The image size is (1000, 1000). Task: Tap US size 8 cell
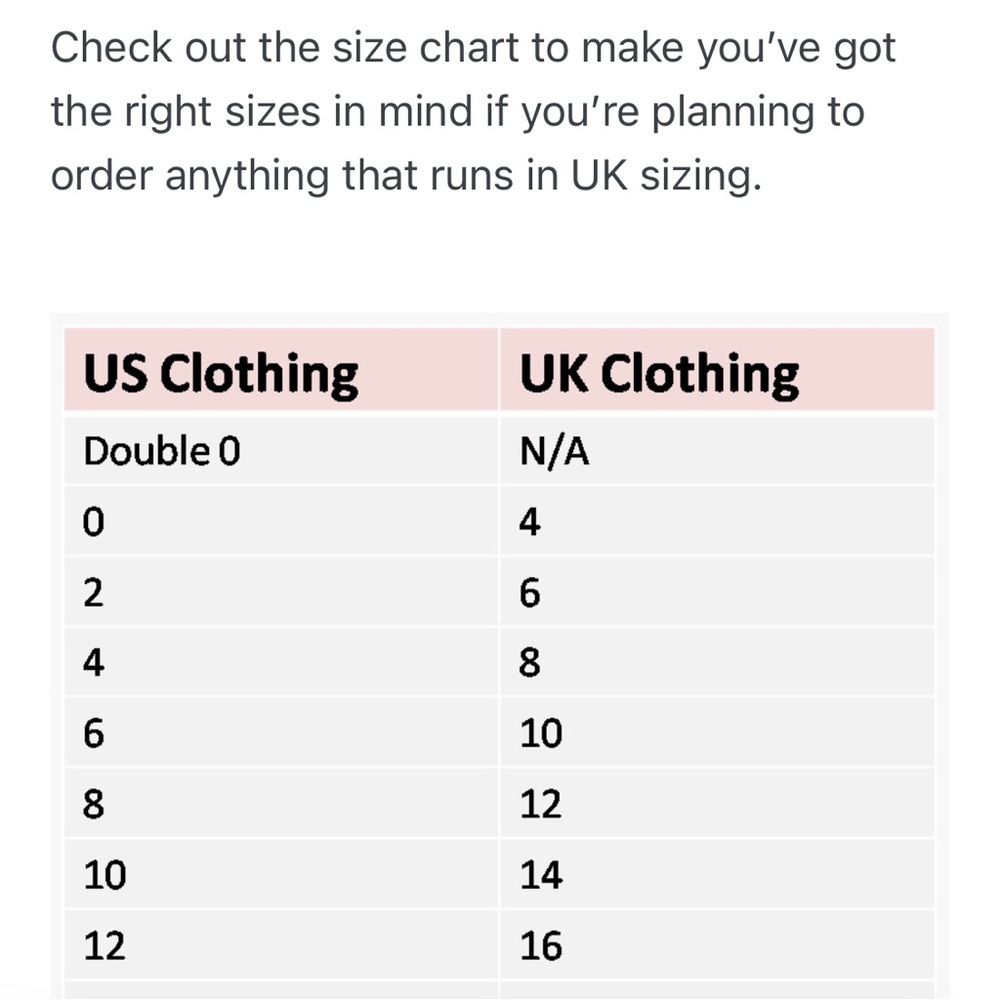281,804
